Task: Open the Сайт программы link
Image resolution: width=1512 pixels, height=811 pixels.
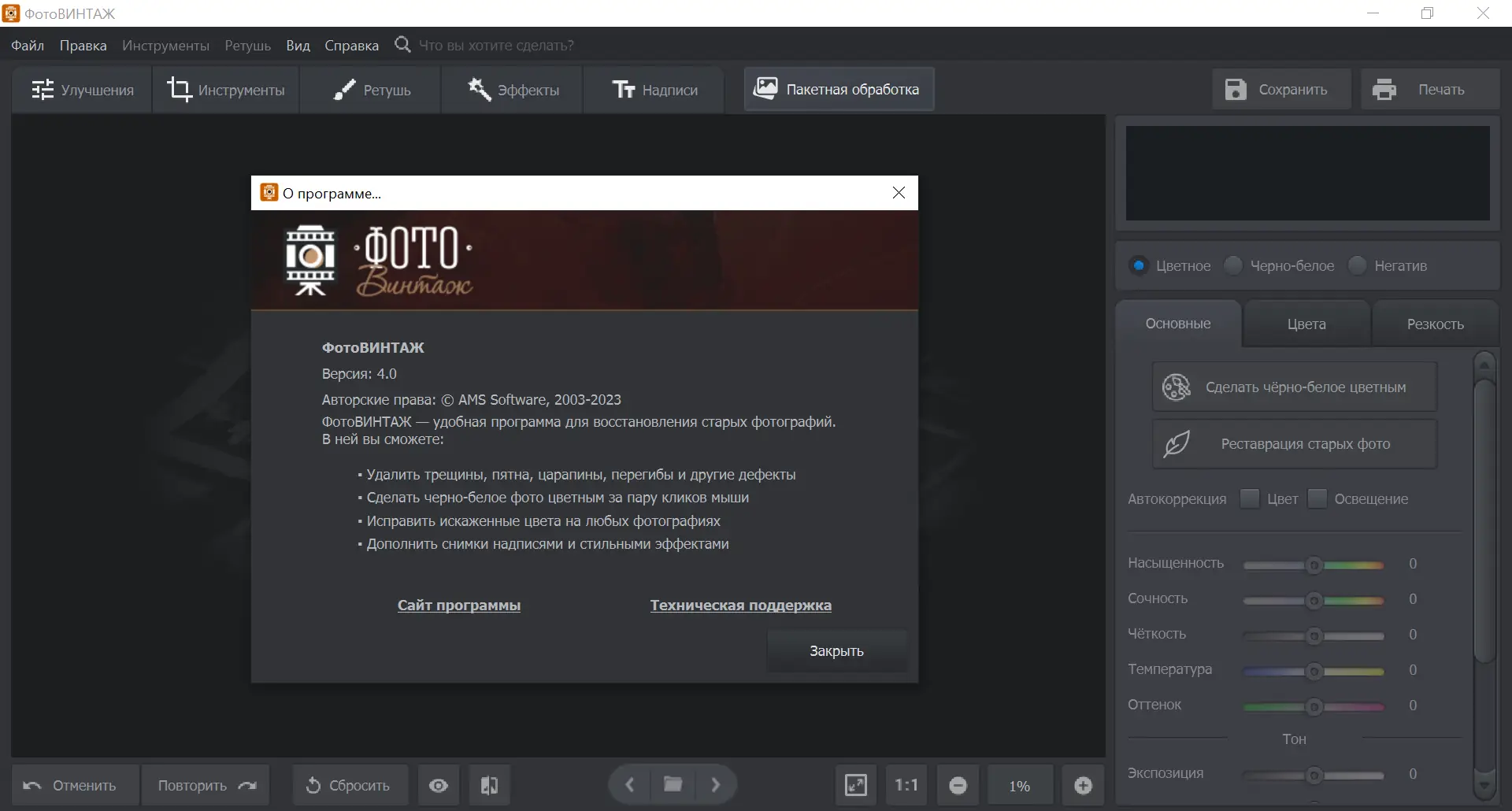Action: click(x=459, y=605)
